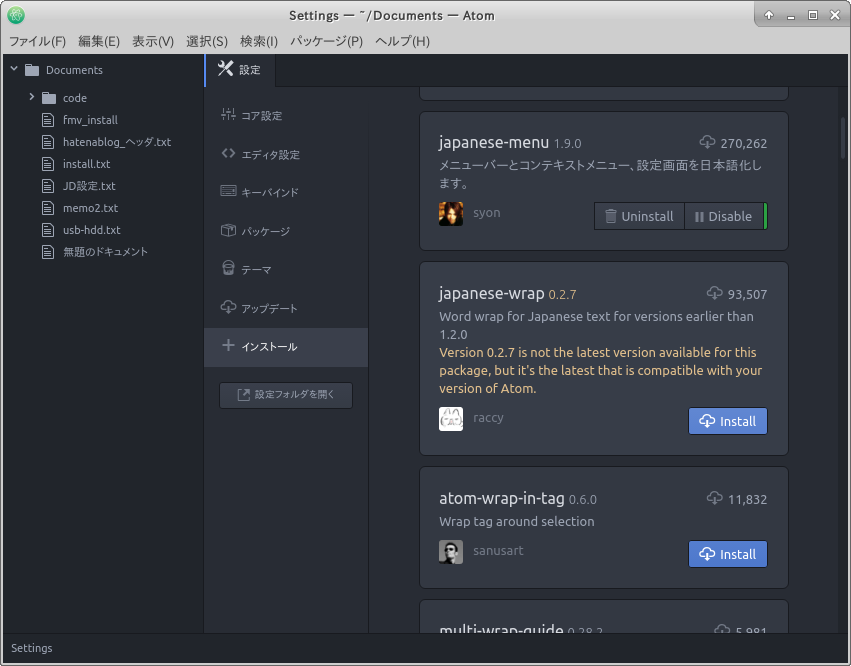Click the キーバインド keyboard icon
The height and width of the screenshot is (666, 851).
tap(228, 191)
